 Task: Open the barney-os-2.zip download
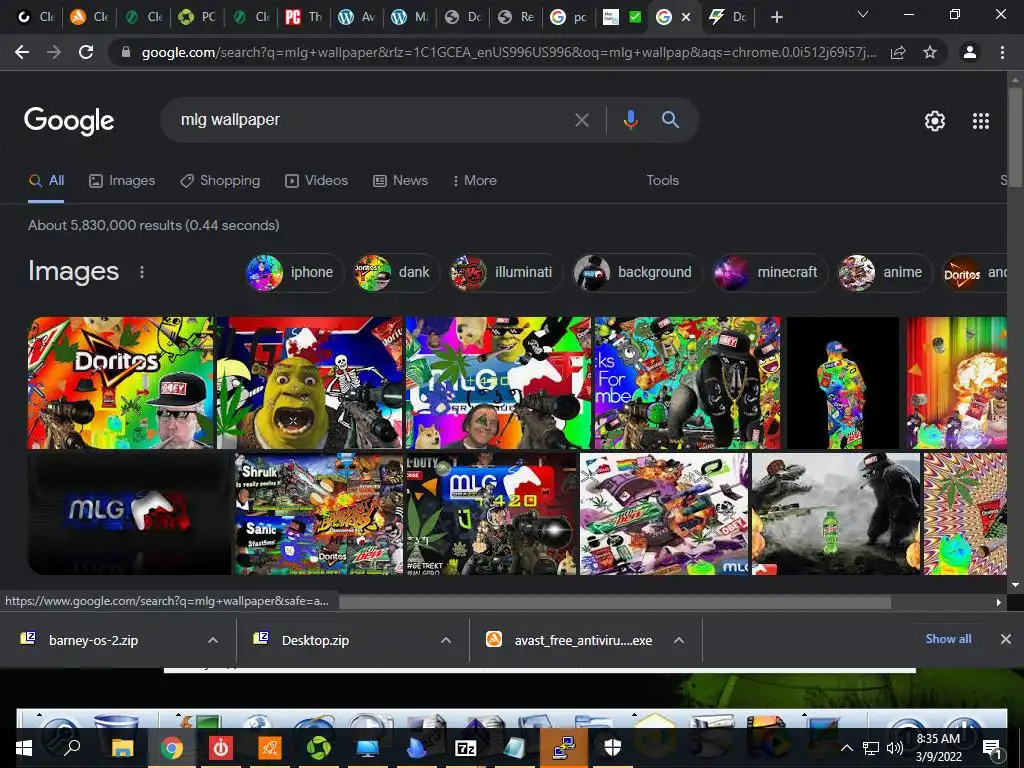point(93,640)
